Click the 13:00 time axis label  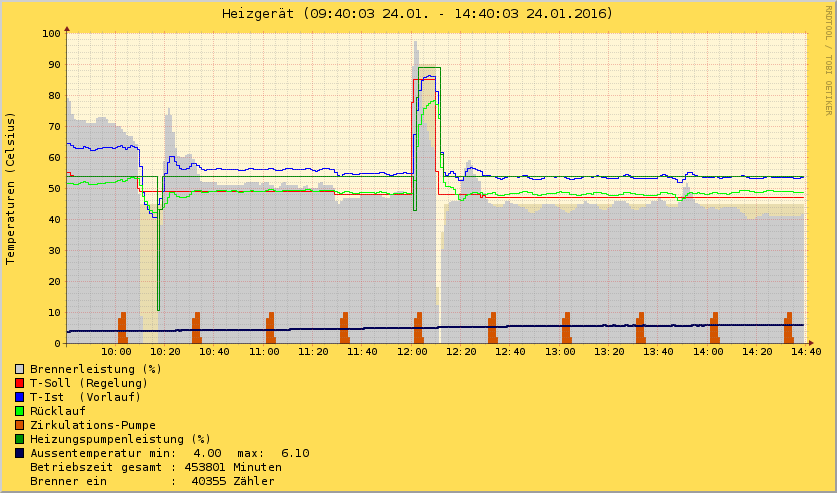(x=560, y=352)
